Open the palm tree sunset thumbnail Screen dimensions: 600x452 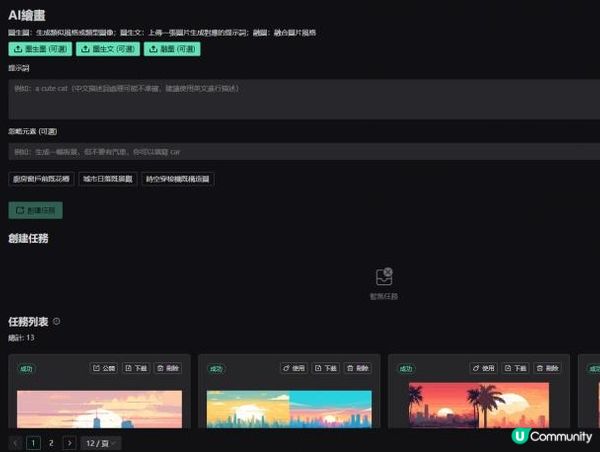click(x=479, y=405)
